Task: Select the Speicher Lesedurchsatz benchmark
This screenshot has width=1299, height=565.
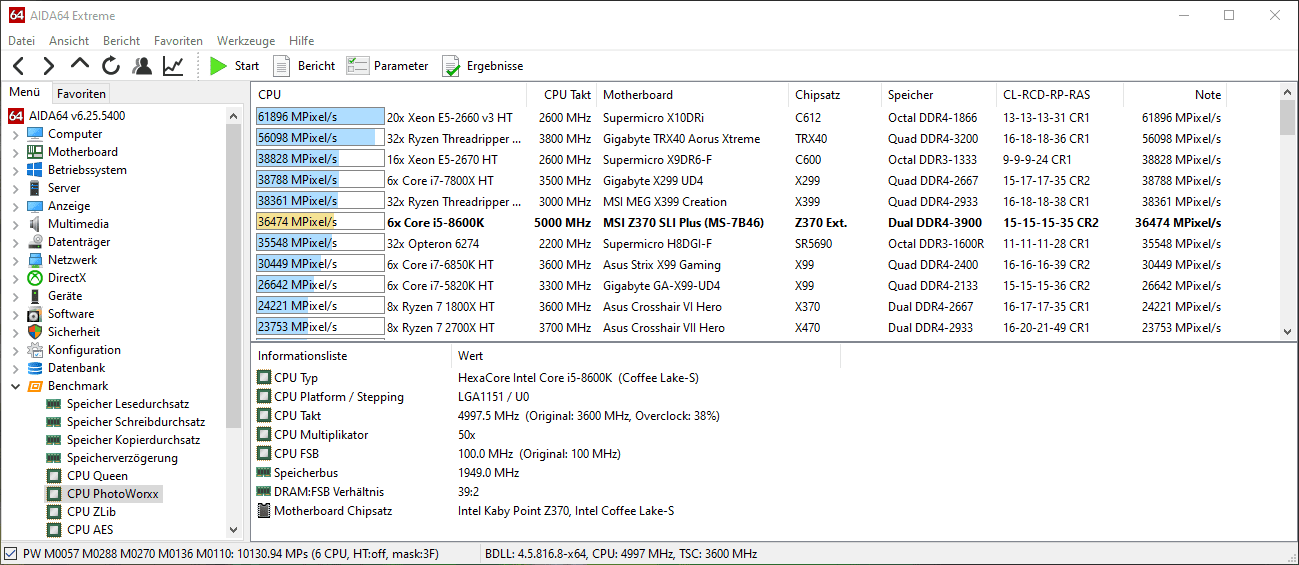Action: pyautogui.click(x=128, y=404)
